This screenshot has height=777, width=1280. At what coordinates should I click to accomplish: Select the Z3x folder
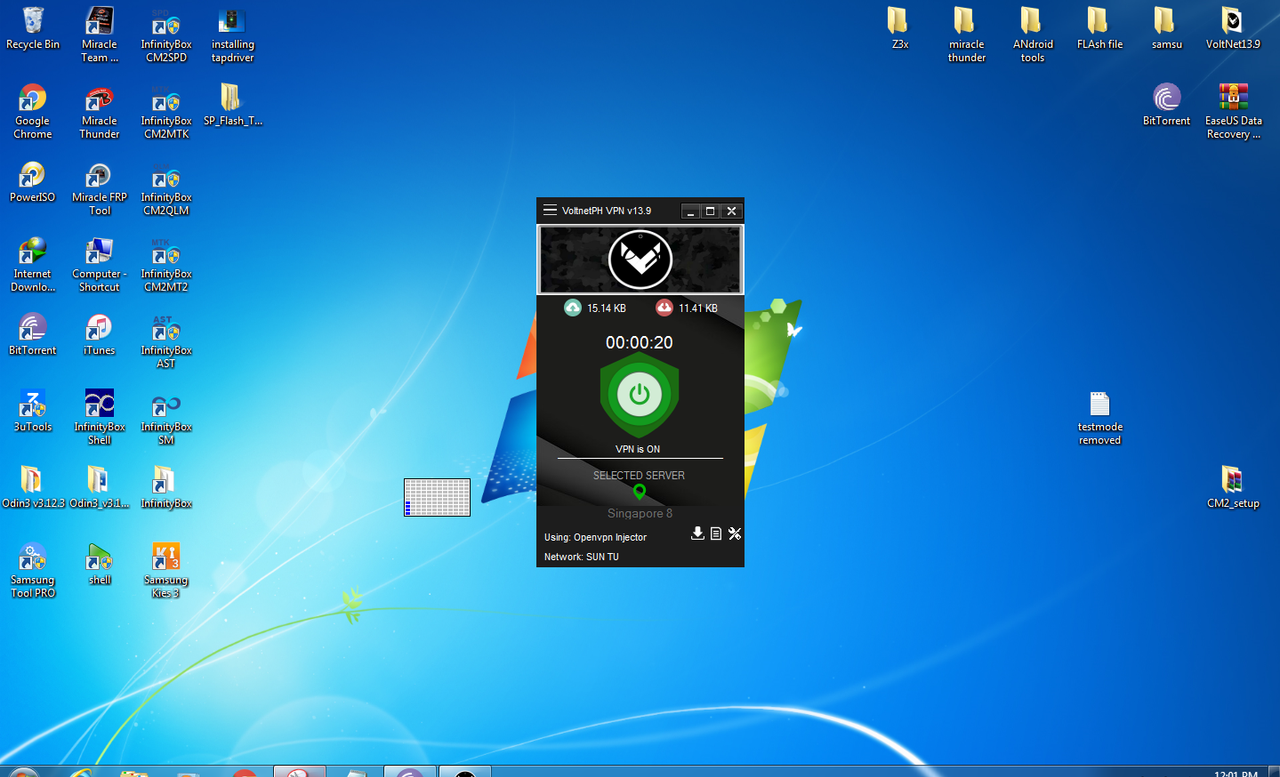pyautogui.click(x=899, y=28)
